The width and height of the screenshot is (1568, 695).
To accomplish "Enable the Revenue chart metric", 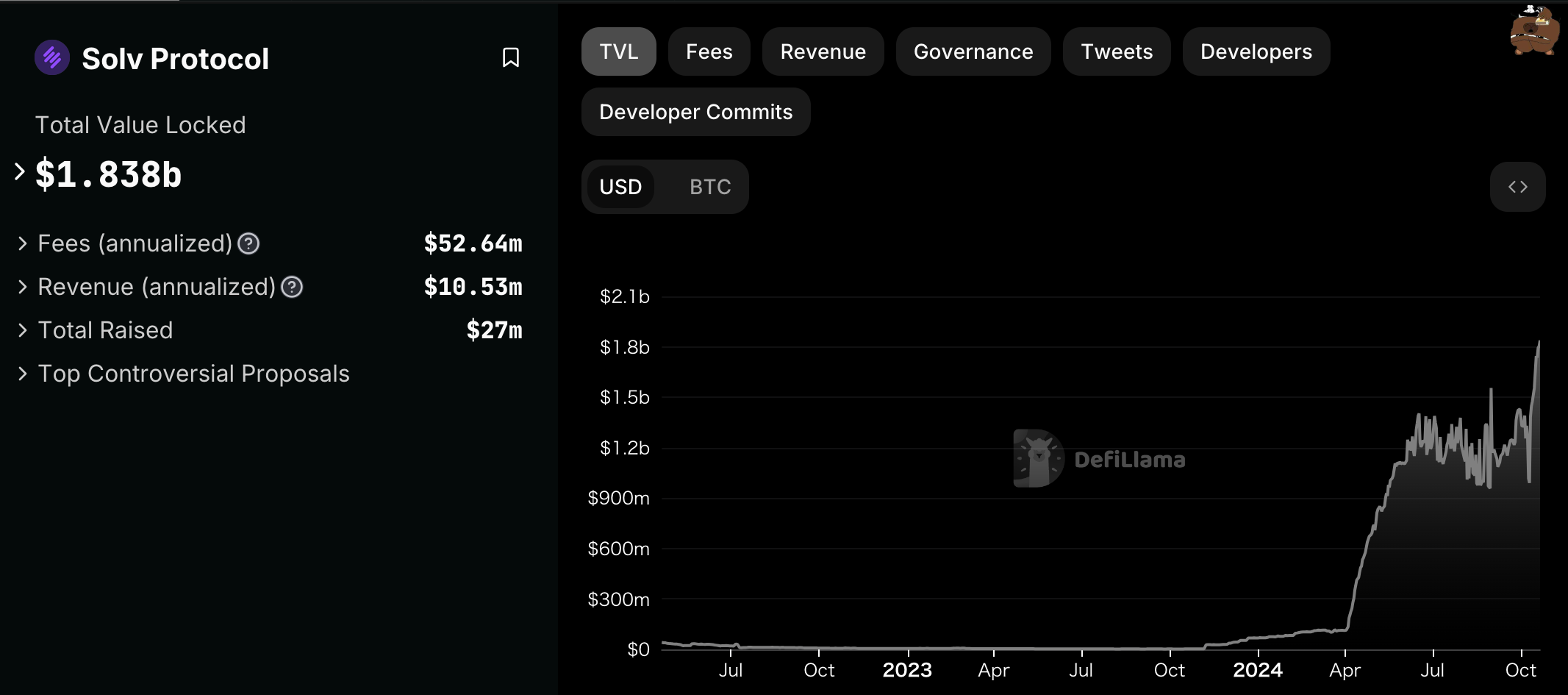I will coord(823,51).
